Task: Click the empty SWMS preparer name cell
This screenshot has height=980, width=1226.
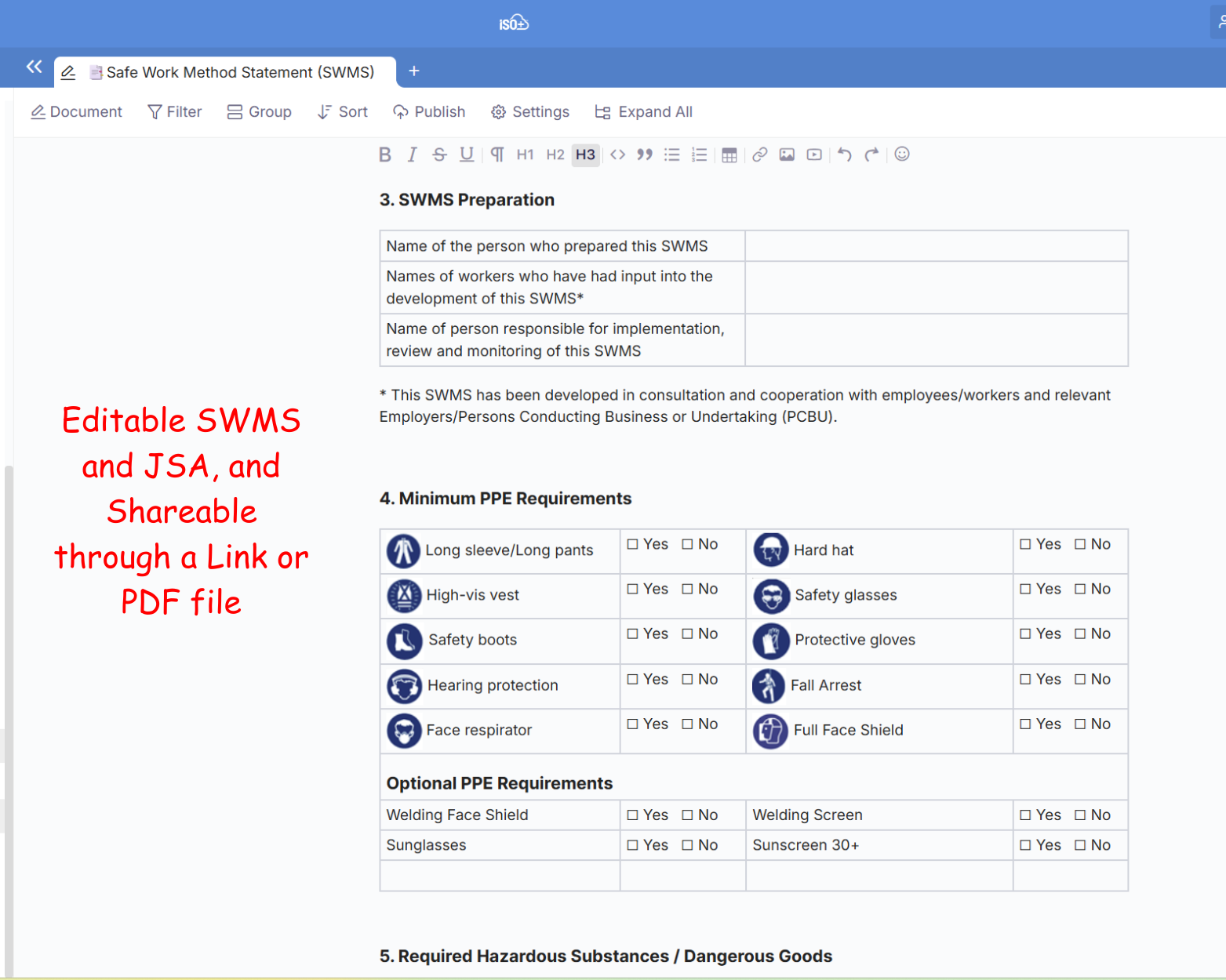Action: coord(936,246)
